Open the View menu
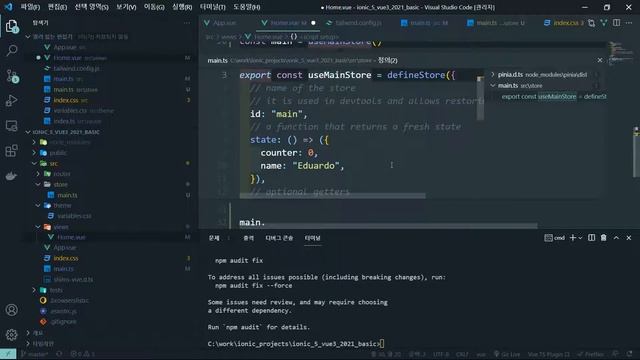The width and height of the screenshot is (640, 360). 126,7
